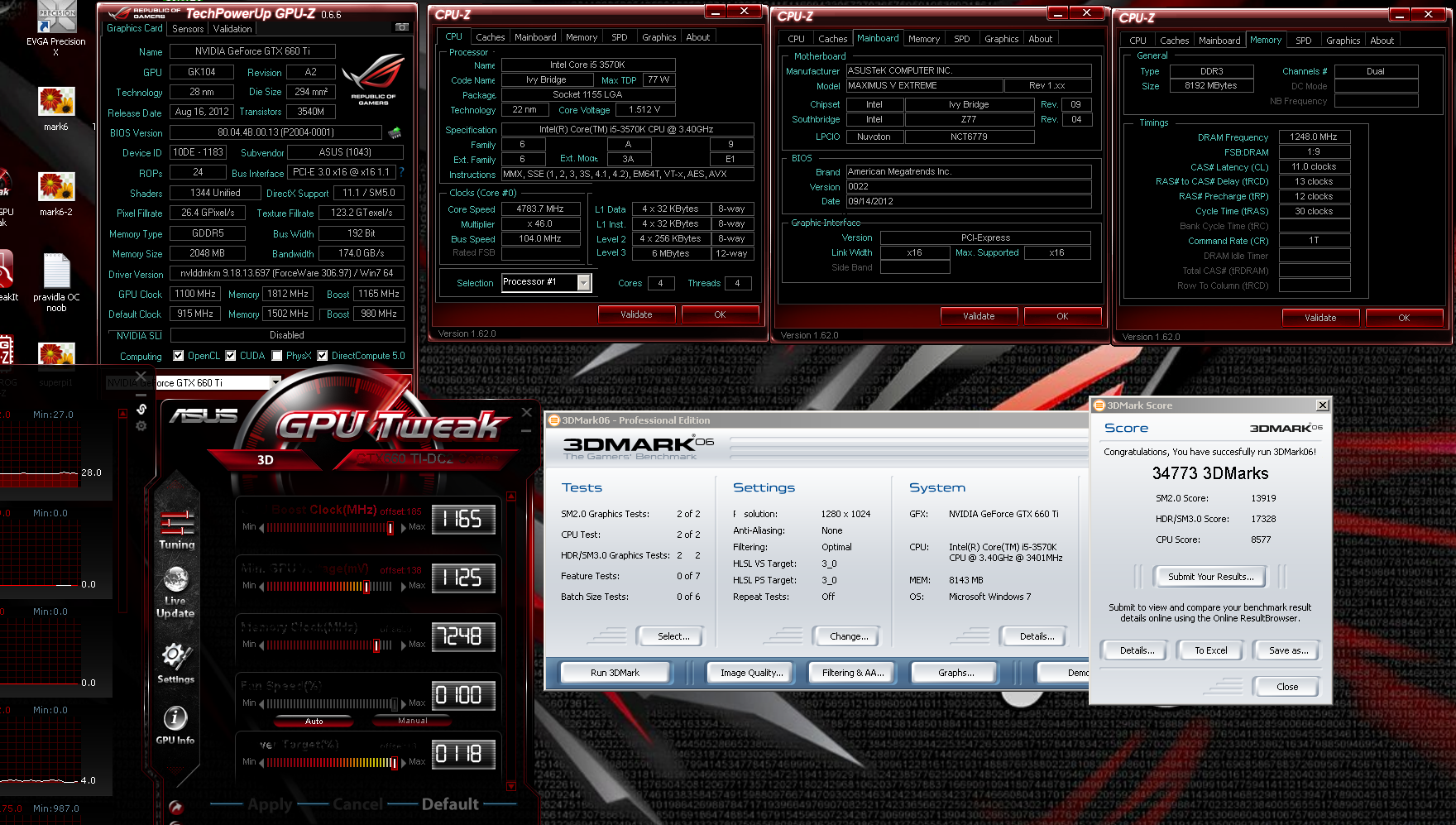Toggle OpenCL checkbox in GPU-Z

[x=178, y=356]
